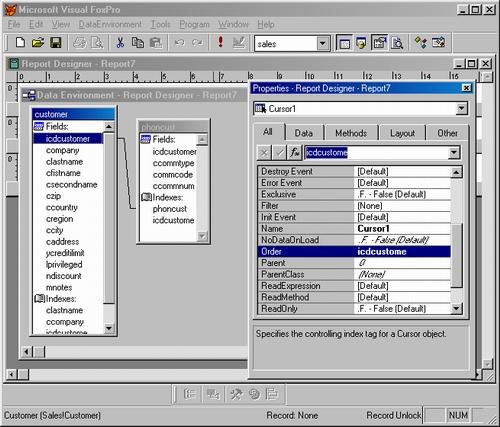Close the Properties window
The image size is (500, 427).
click(x=466, y=88)
